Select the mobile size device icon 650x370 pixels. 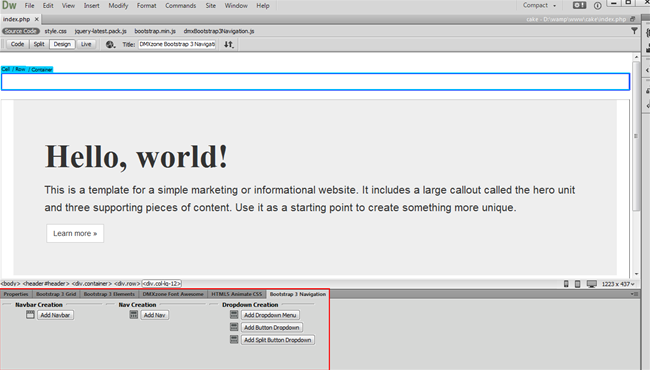[566, 284]
